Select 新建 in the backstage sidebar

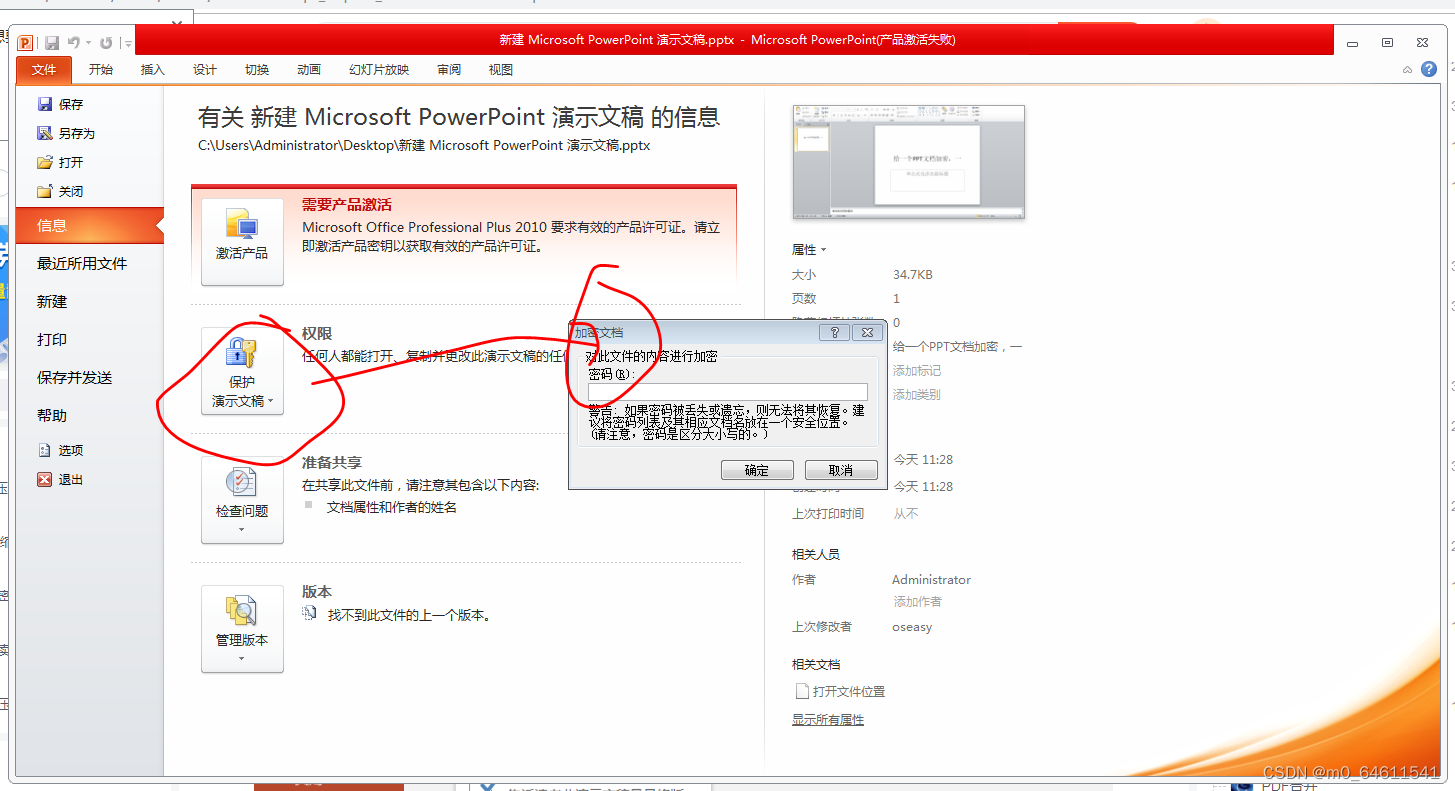coord(52,301)
